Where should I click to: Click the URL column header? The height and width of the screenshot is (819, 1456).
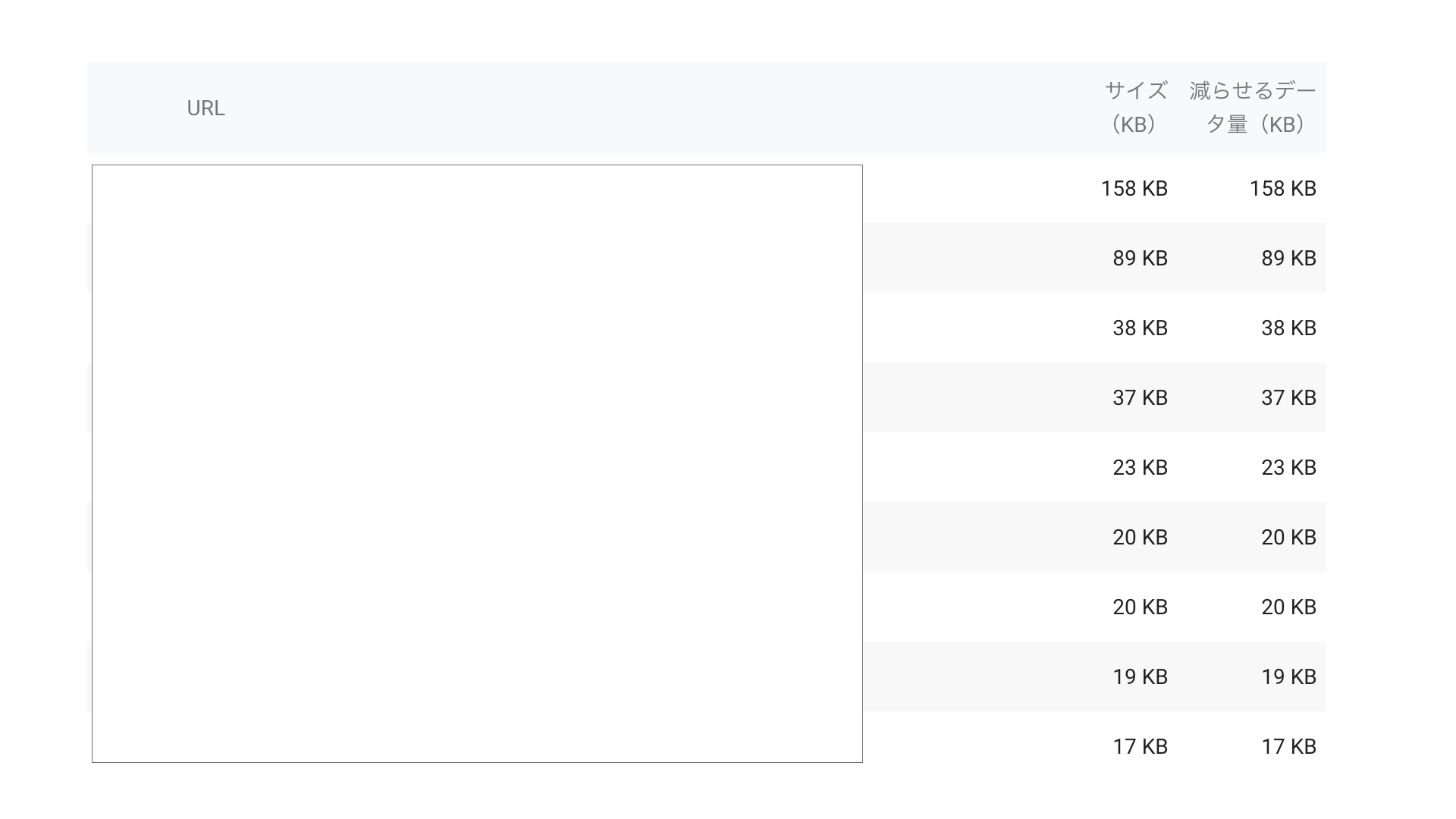tap(206, 108)
